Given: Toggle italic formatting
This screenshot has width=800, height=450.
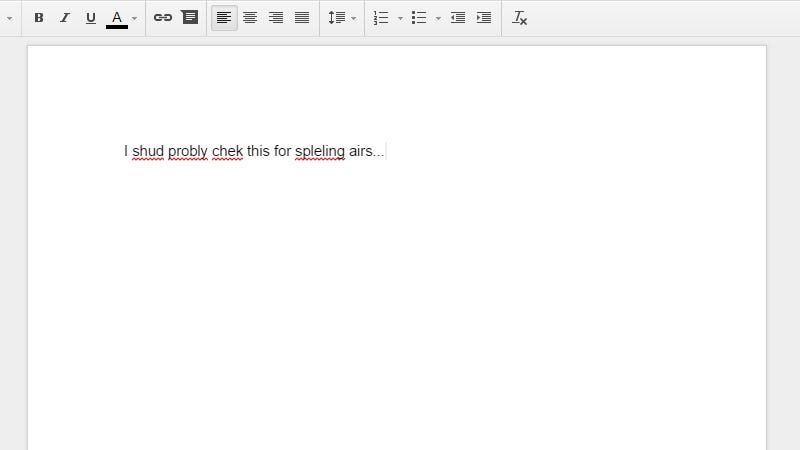Looking at the screenshot, I should click(64, 18).
